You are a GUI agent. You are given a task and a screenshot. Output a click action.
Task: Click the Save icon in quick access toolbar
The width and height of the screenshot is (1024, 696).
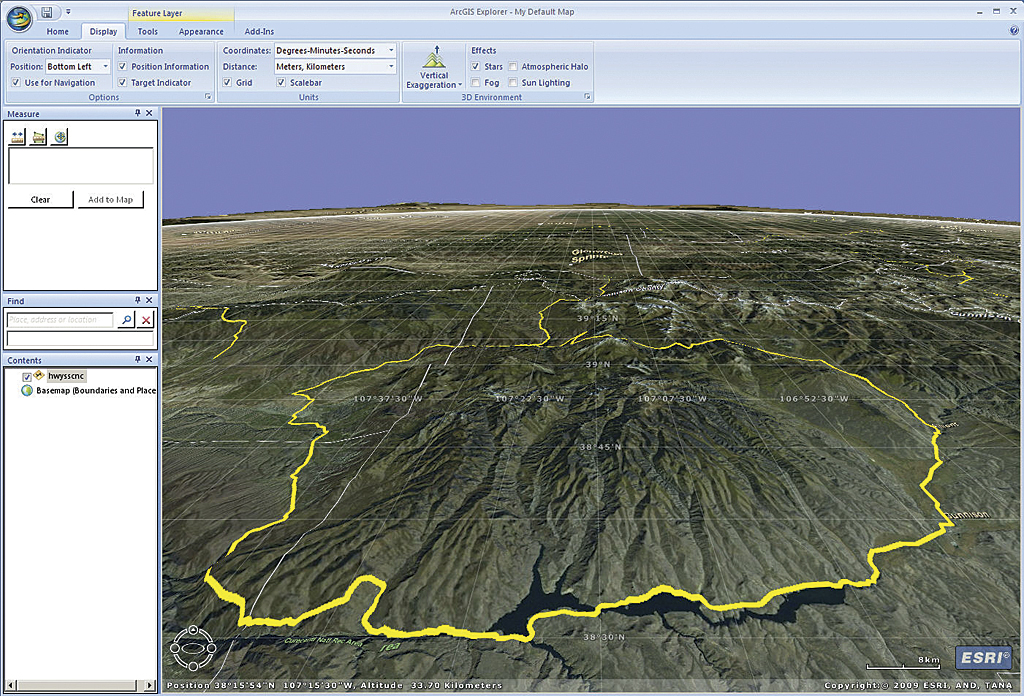click(47, 12)
